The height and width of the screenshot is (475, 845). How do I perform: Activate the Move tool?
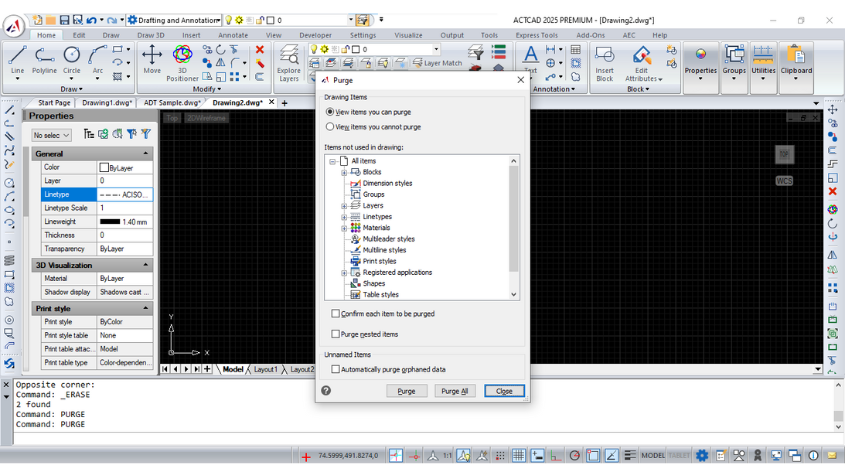(x=152, y=59)
